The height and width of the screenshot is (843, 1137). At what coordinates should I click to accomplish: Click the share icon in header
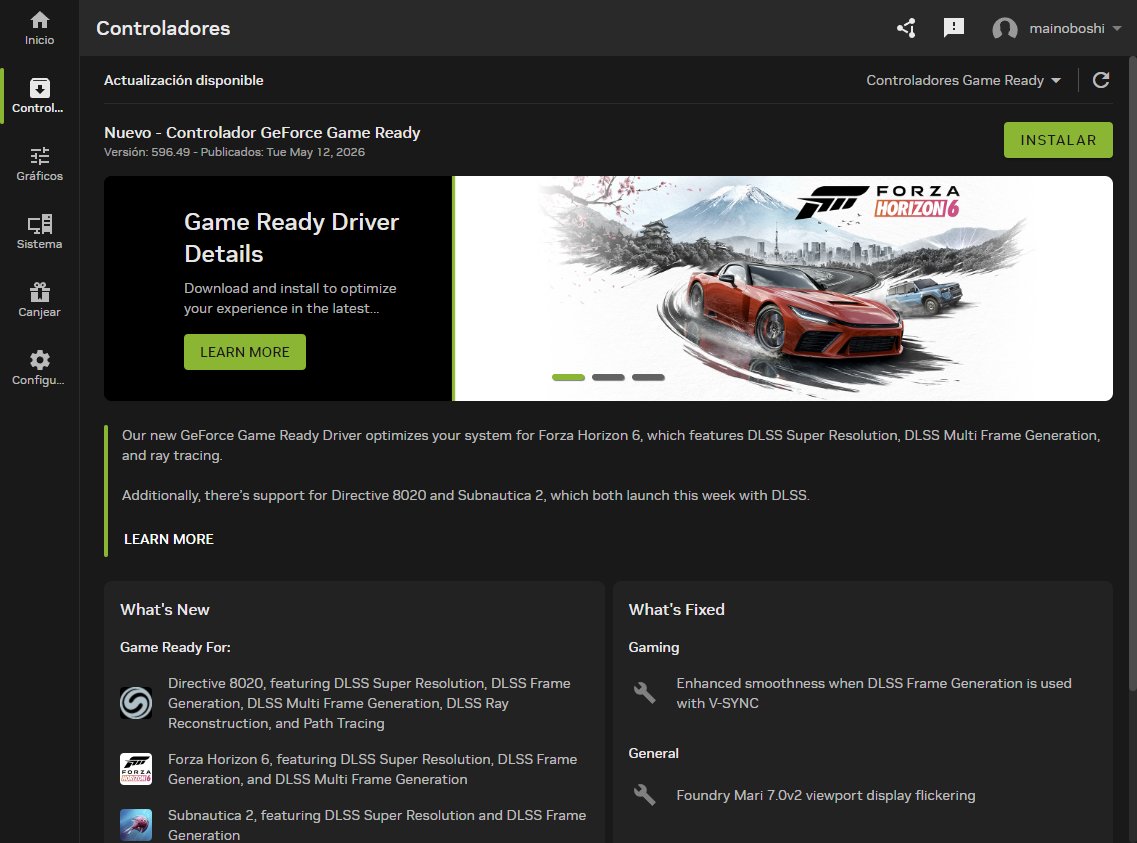906,28
